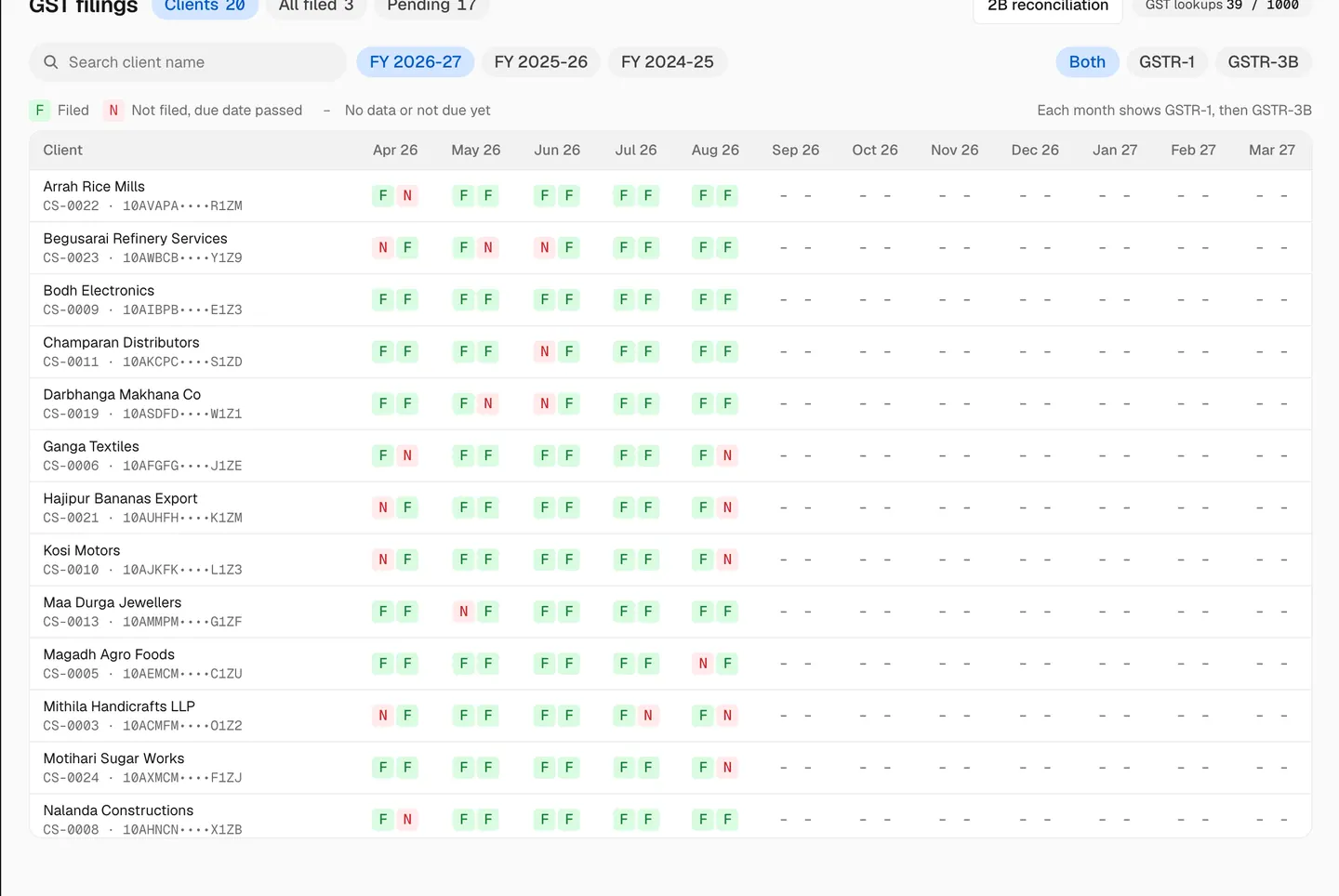Select the FY 2026-27 year filter
Viewport: 1339px width, 896px height.
tap(416, 62)
